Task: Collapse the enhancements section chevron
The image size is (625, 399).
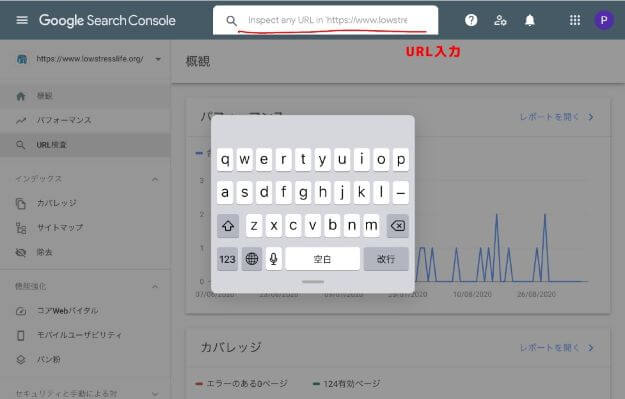Action: pos(155,286)
